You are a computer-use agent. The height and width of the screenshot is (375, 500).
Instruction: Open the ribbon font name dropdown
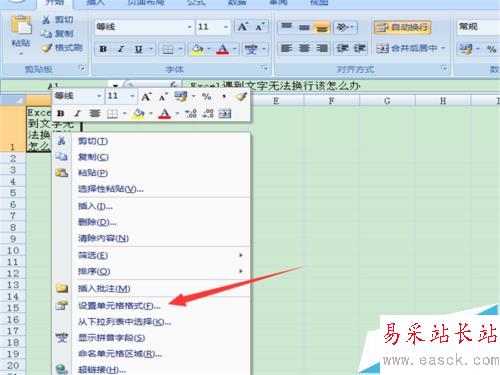point(189,27)
